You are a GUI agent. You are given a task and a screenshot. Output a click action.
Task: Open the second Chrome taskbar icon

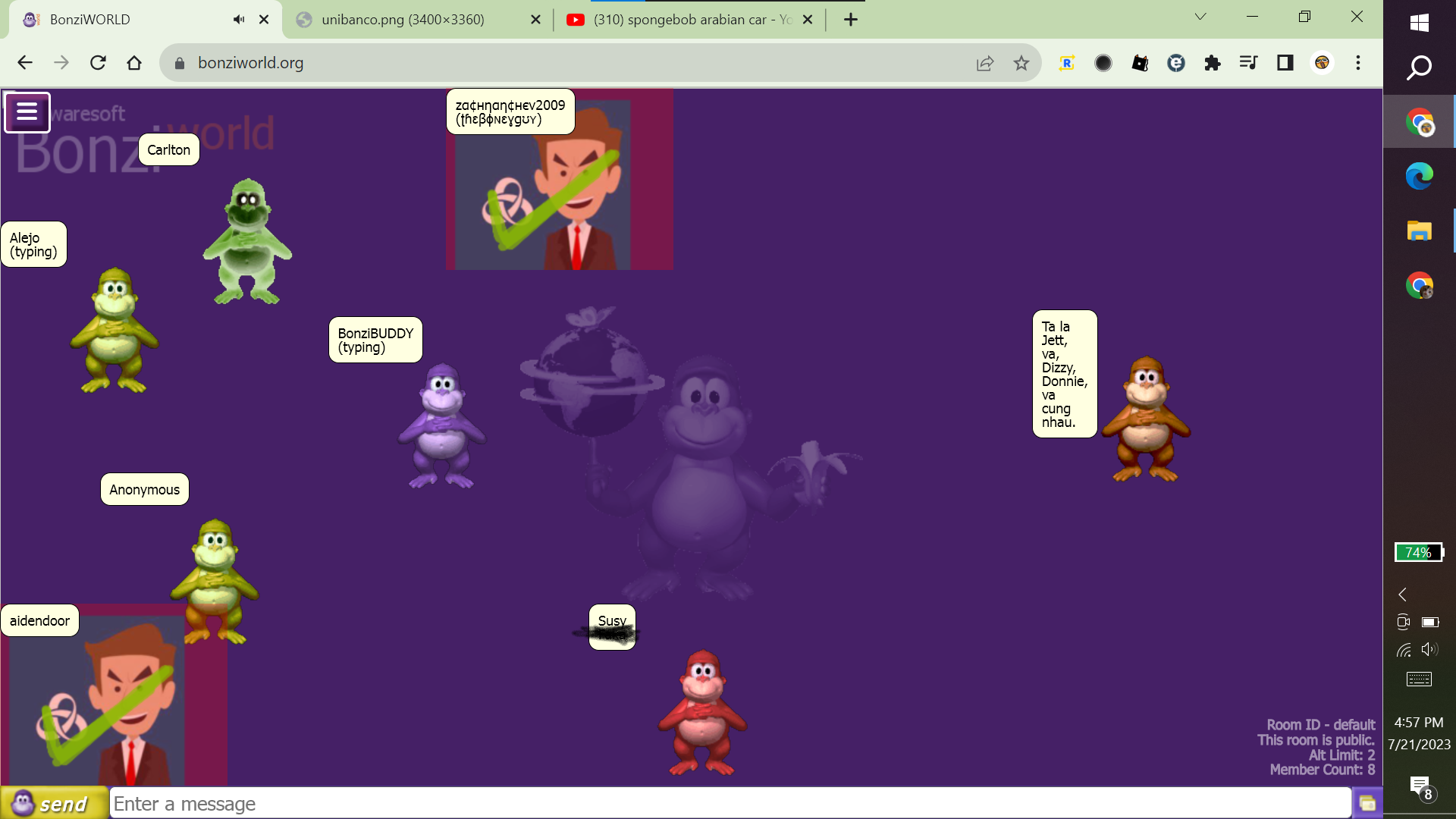[1420, 285]
